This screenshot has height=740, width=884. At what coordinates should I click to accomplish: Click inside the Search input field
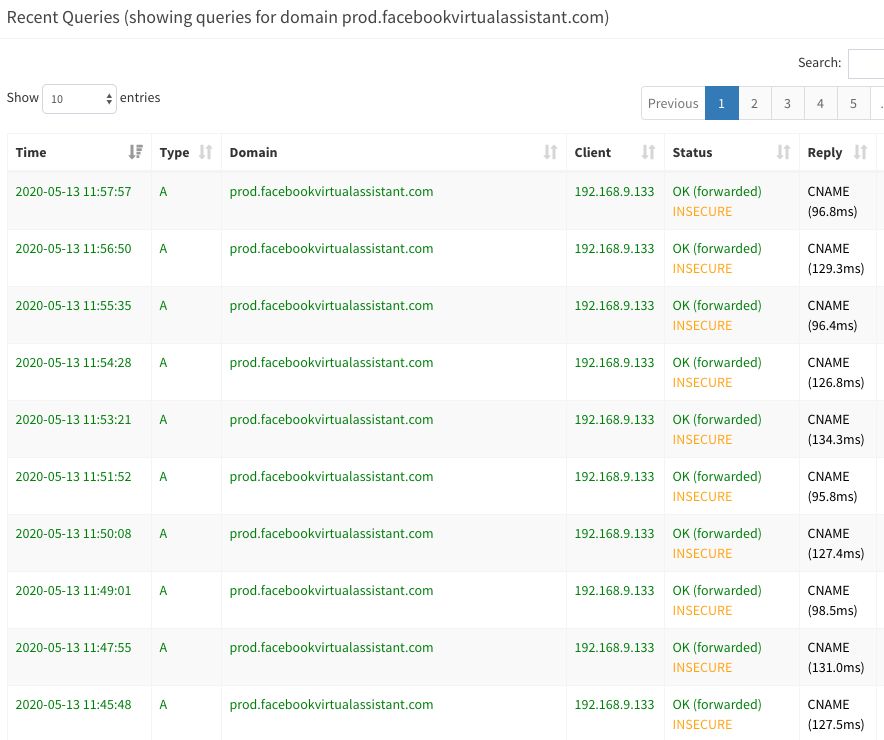click(866, 64)
